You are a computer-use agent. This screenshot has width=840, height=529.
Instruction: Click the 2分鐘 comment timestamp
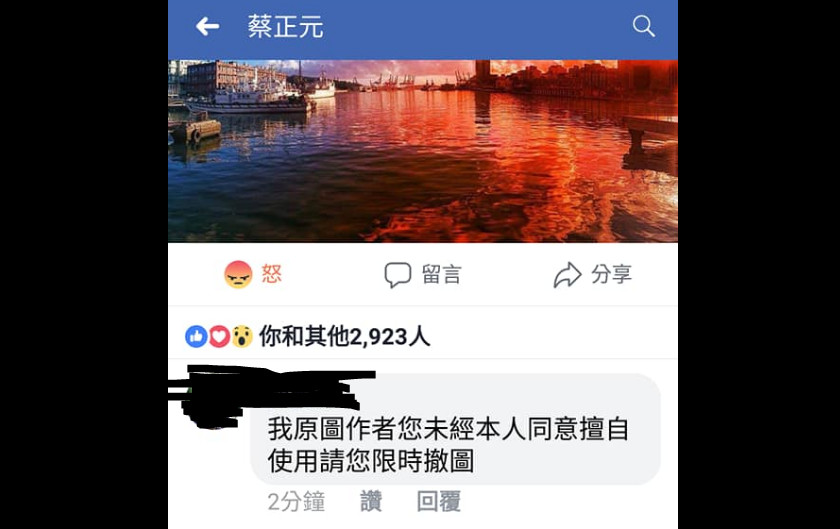tap(296, 502)
